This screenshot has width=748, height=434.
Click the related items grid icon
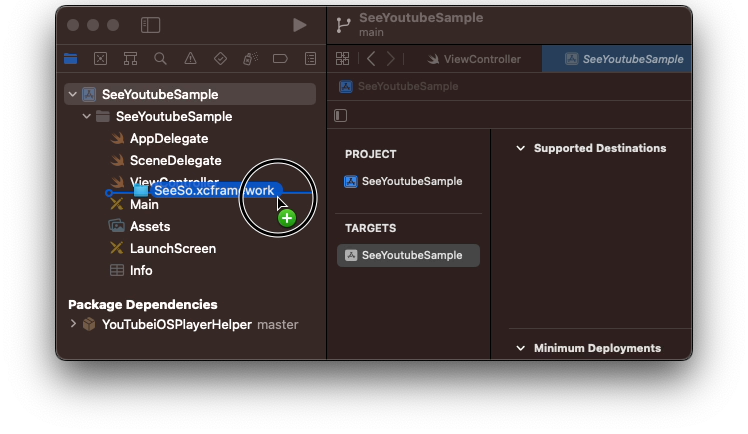point(343,59)
